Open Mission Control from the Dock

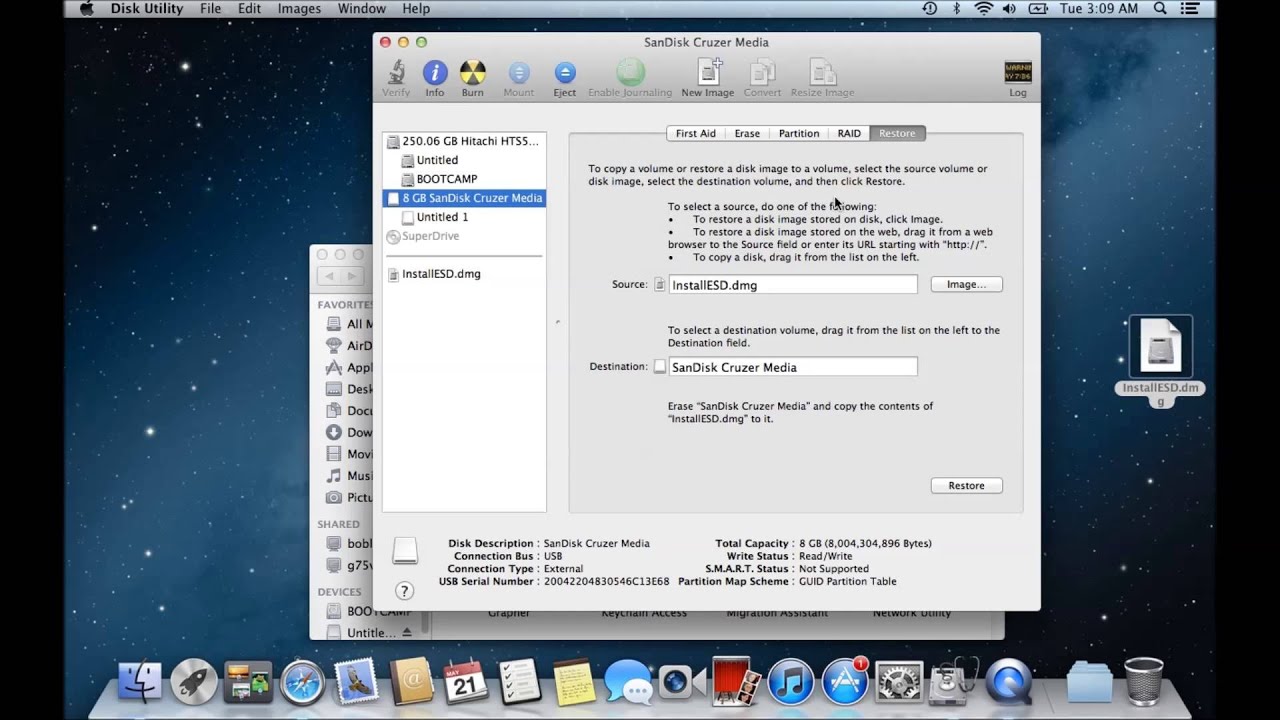(248, 682)
